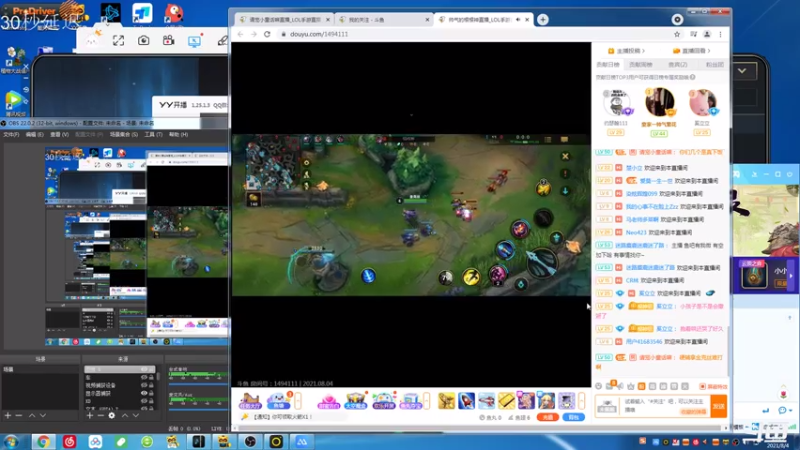Screen dimensions: 800x450
Task: Click orange highlighted icon in chat toolbar
Action: (641, 387)
